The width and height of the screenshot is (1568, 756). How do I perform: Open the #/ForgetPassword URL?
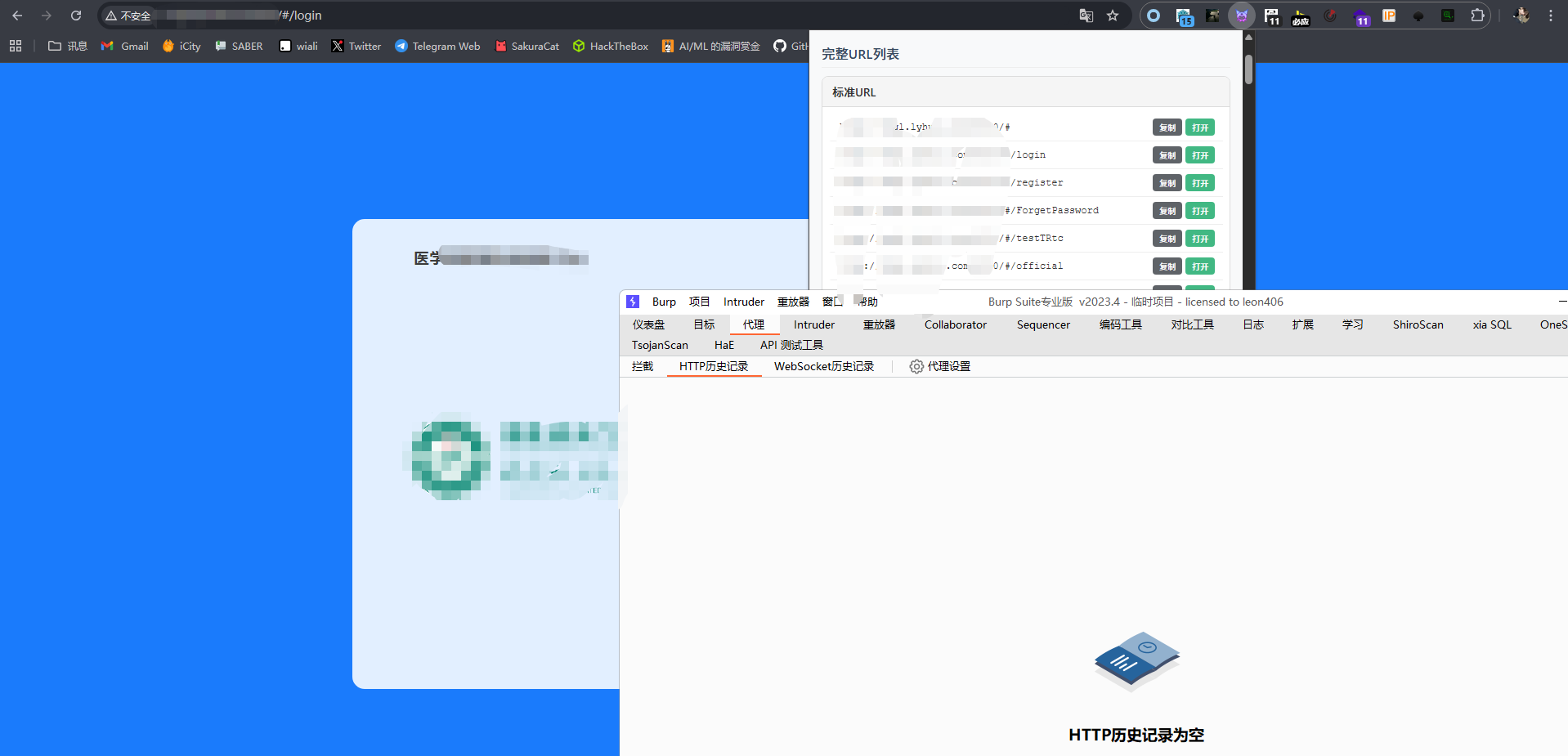pos(1200,211)
